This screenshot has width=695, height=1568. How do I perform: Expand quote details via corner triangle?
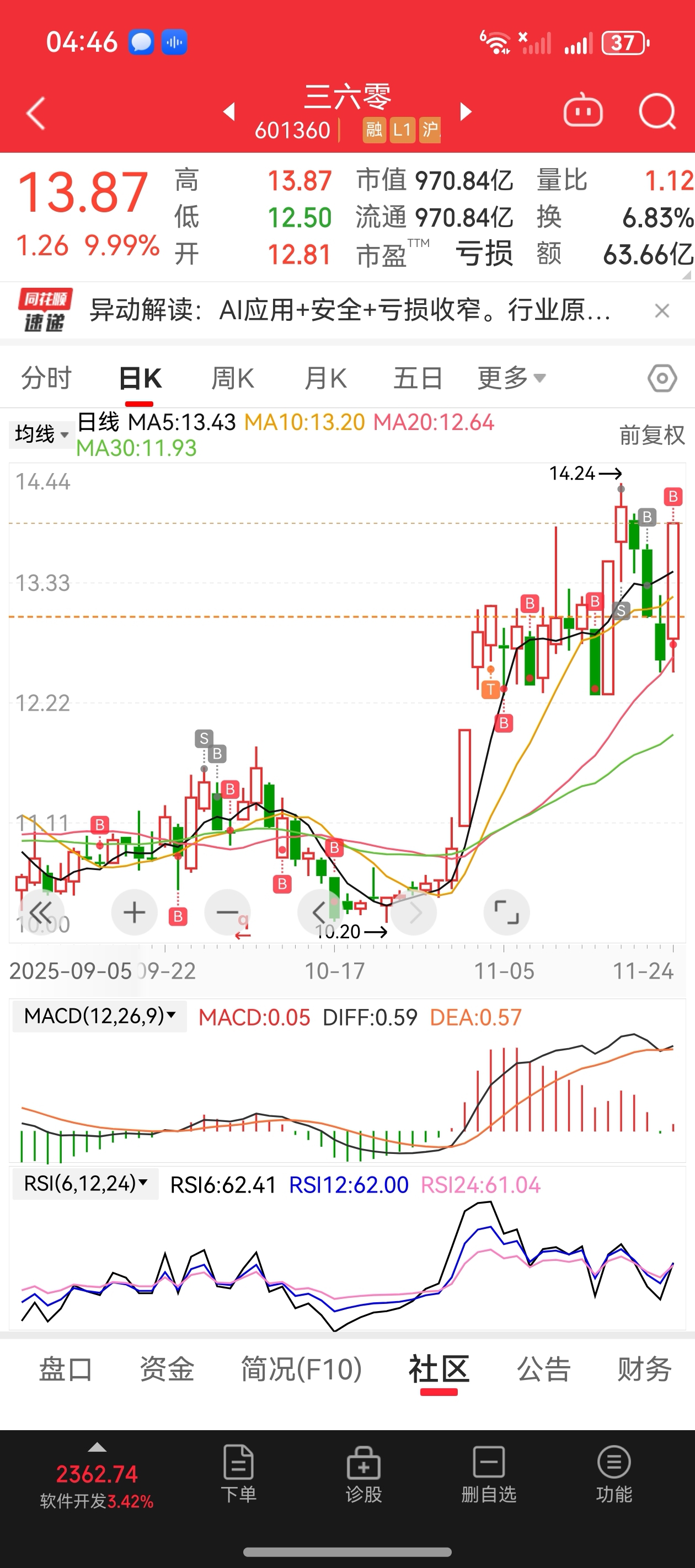(688, 275)
